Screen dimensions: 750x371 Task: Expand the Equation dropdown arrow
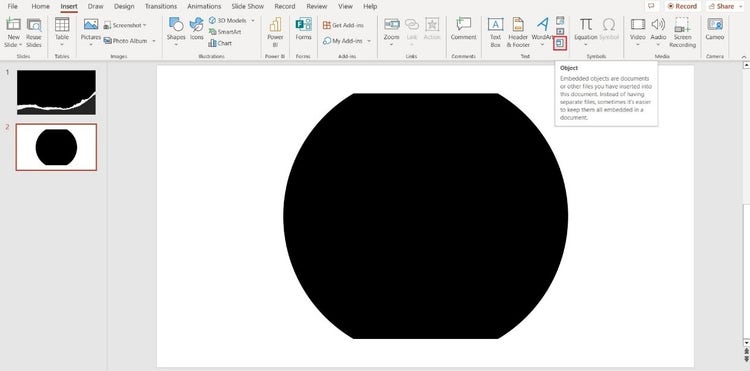586,45
